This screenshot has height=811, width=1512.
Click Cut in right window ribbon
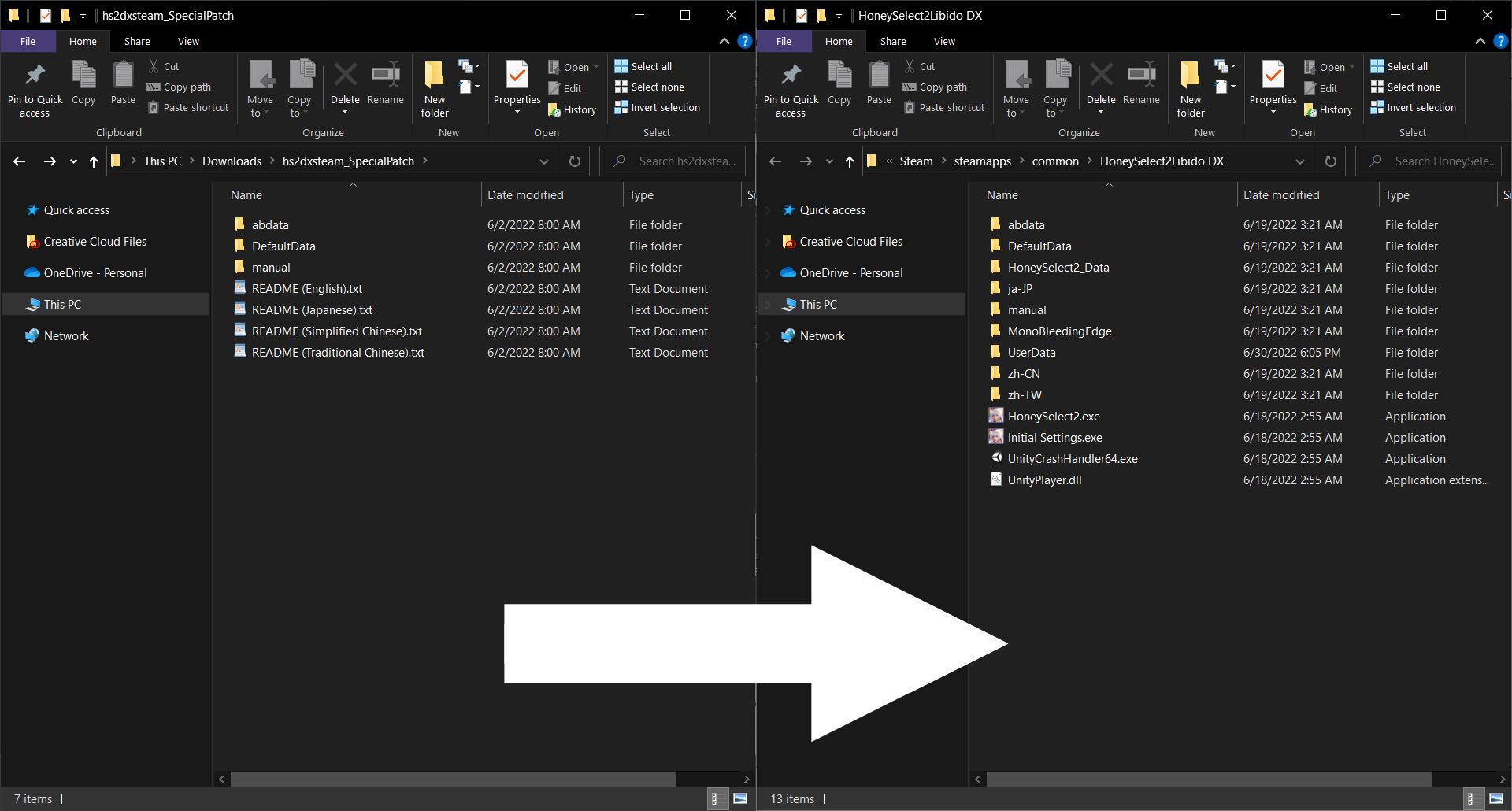pos(920,67)
